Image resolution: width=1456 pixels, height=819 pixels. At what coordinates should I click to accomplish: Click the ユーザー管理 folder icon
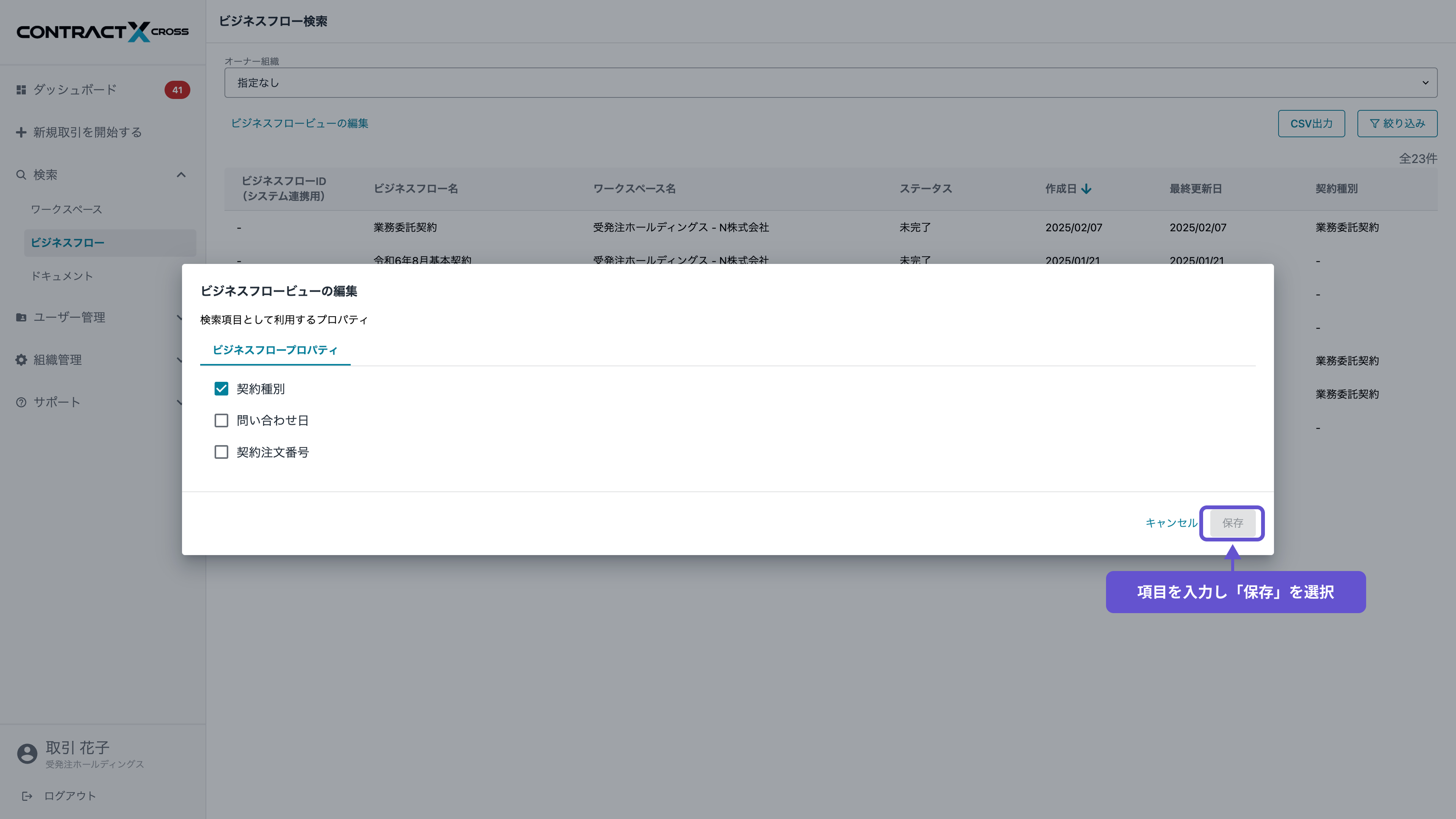pyautogui.click(x=21, y=318)
